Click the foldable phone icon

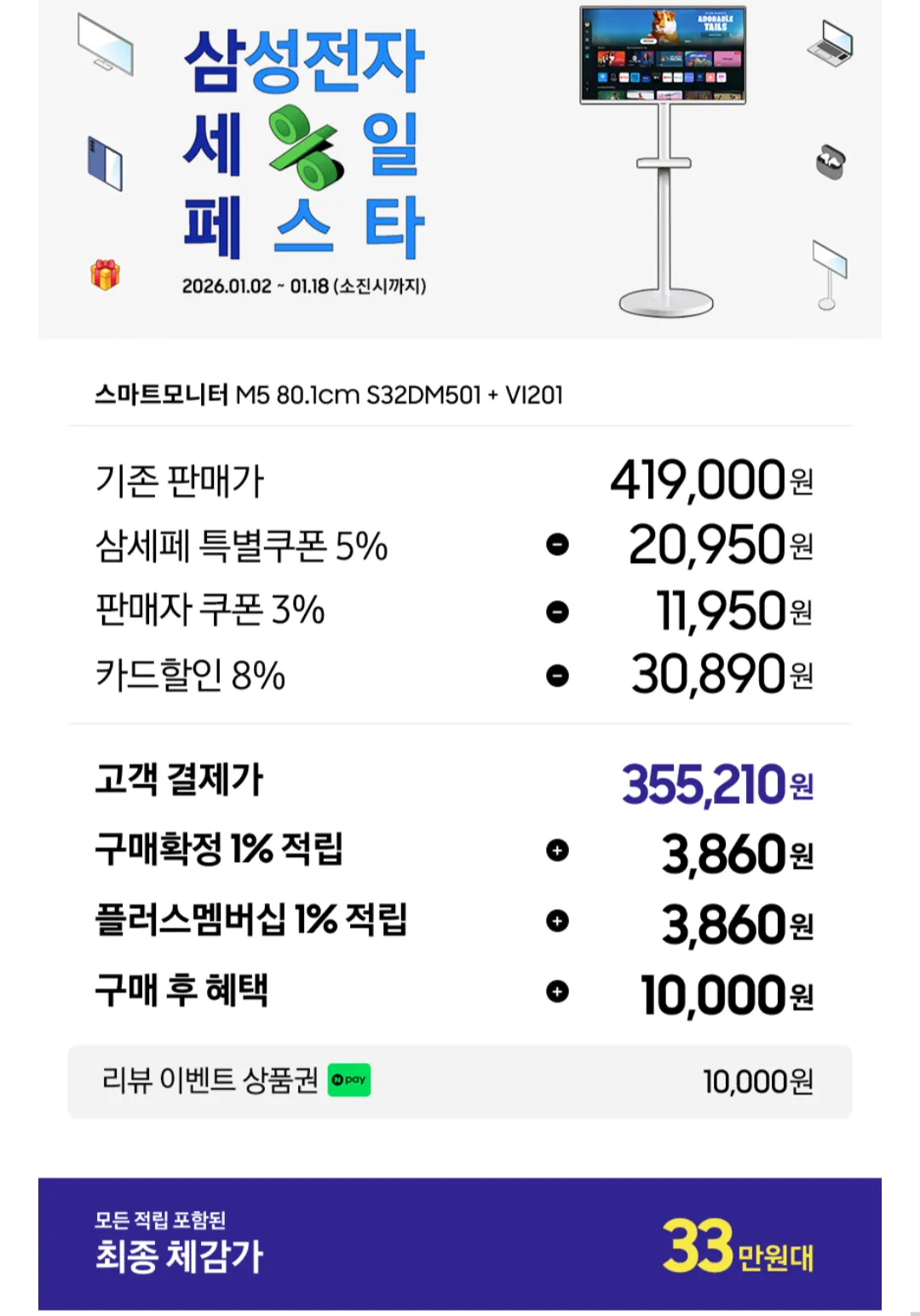click(x=106, y=162)
